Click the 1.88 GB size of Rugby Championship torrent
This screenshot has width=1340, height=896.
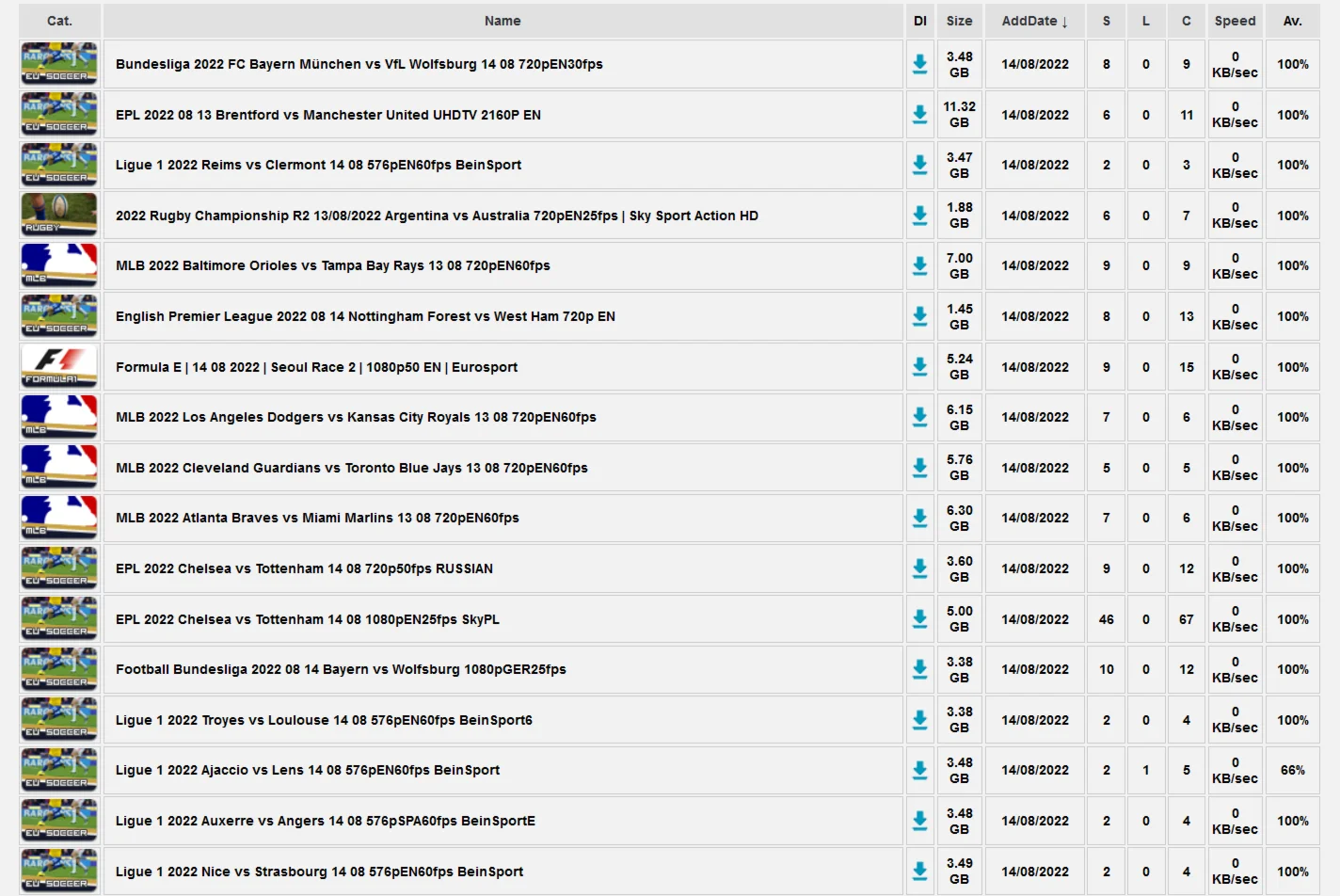pyautogui.click(x=959, y=216)
